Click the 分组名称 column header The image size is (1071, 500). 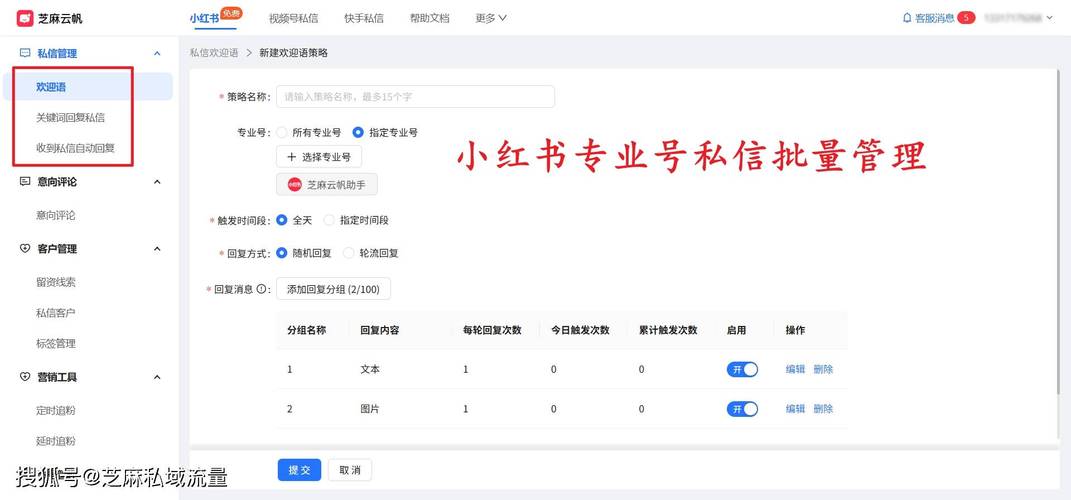[x=307, y=331]
